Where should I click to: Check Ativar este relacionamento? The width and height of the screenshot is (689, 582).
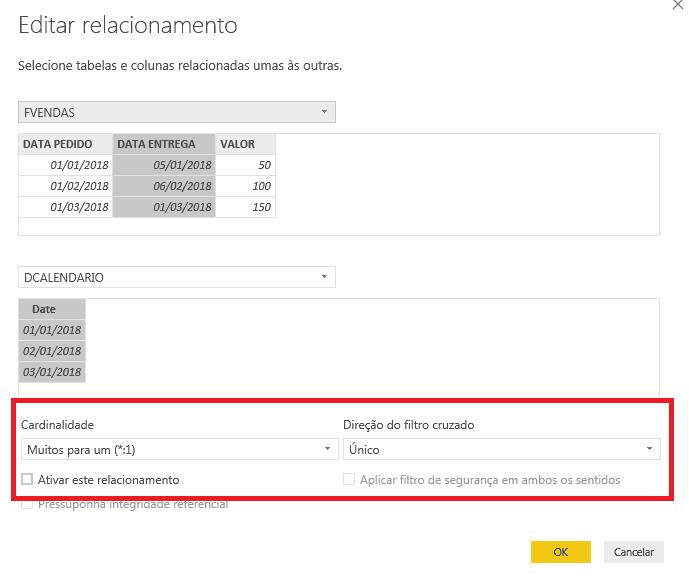coord(27,479)
